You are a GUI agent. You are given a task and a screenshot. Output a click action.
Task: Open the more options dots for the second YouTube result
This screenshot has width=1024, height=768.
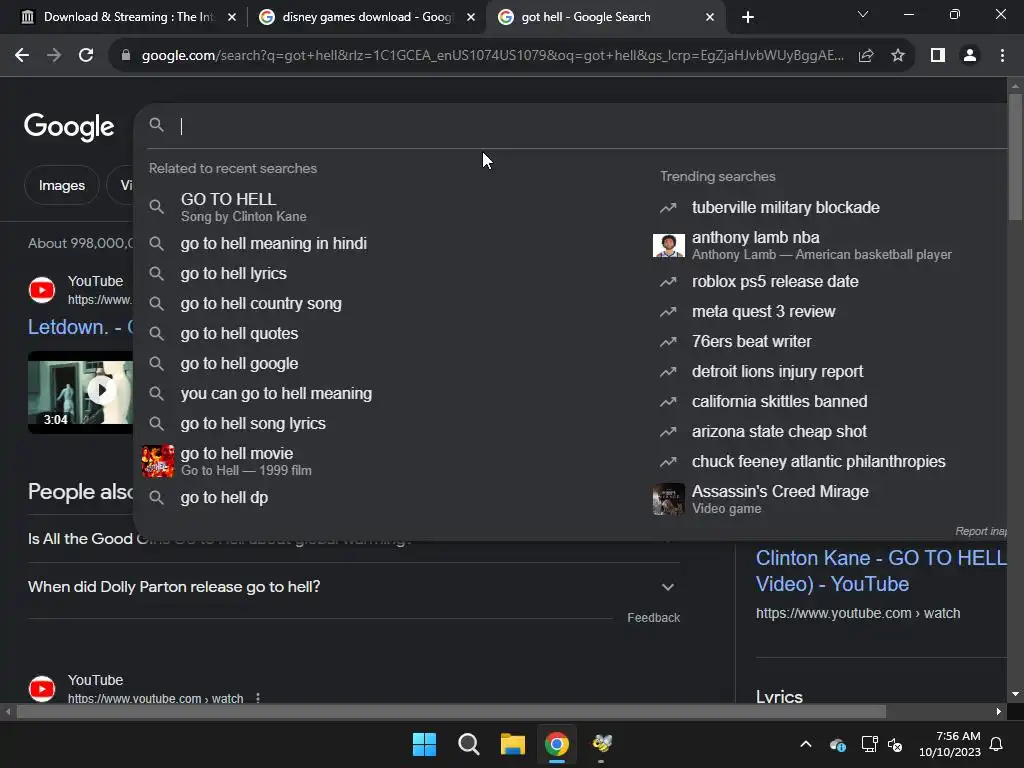pyautogui.click(x=258, y=698)
